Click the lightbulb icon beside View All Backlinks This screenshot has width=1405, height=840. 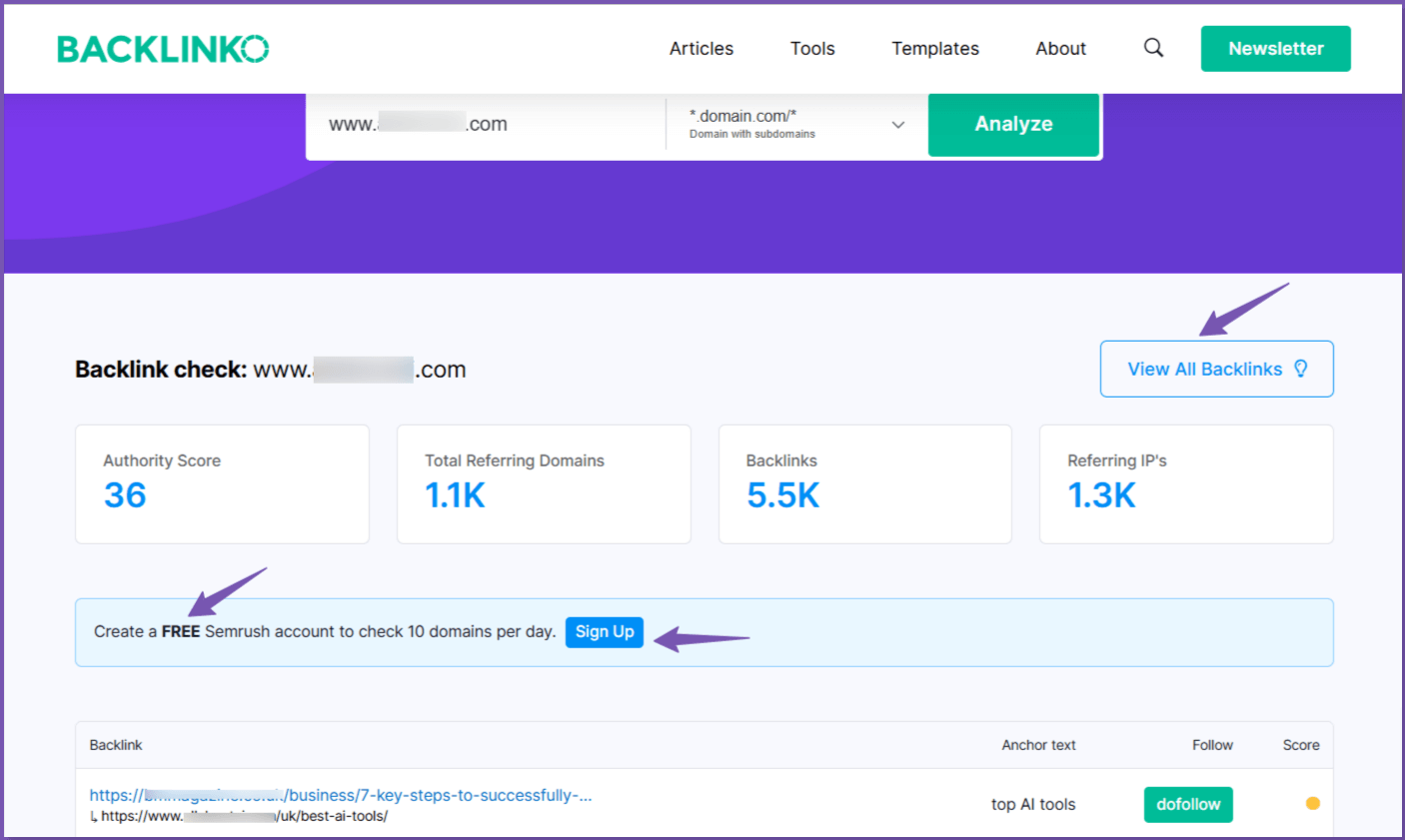[1300, 369]
